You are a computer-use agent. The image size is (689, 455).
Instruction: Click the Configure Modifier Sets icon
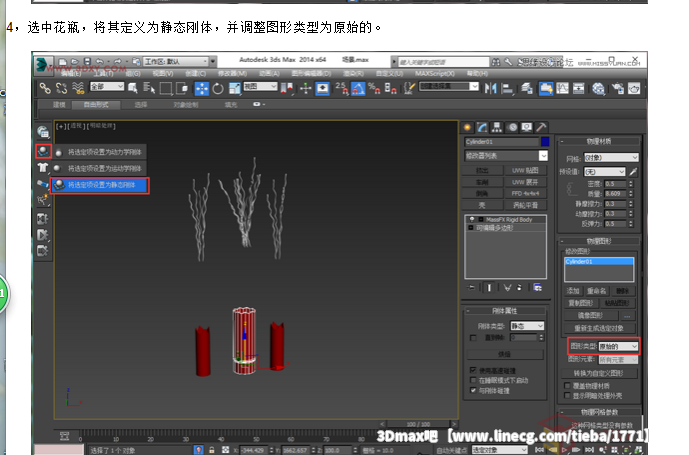pos(538,288)
